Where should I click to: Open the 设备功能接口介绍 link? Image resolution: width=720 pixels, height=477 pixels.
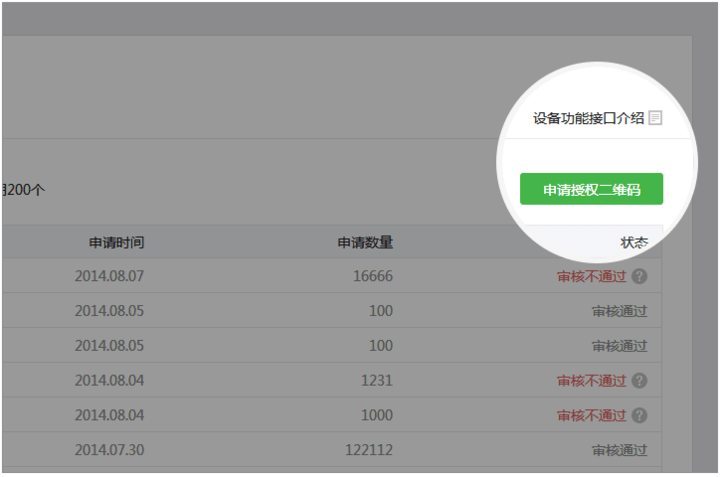click(588, 118)
